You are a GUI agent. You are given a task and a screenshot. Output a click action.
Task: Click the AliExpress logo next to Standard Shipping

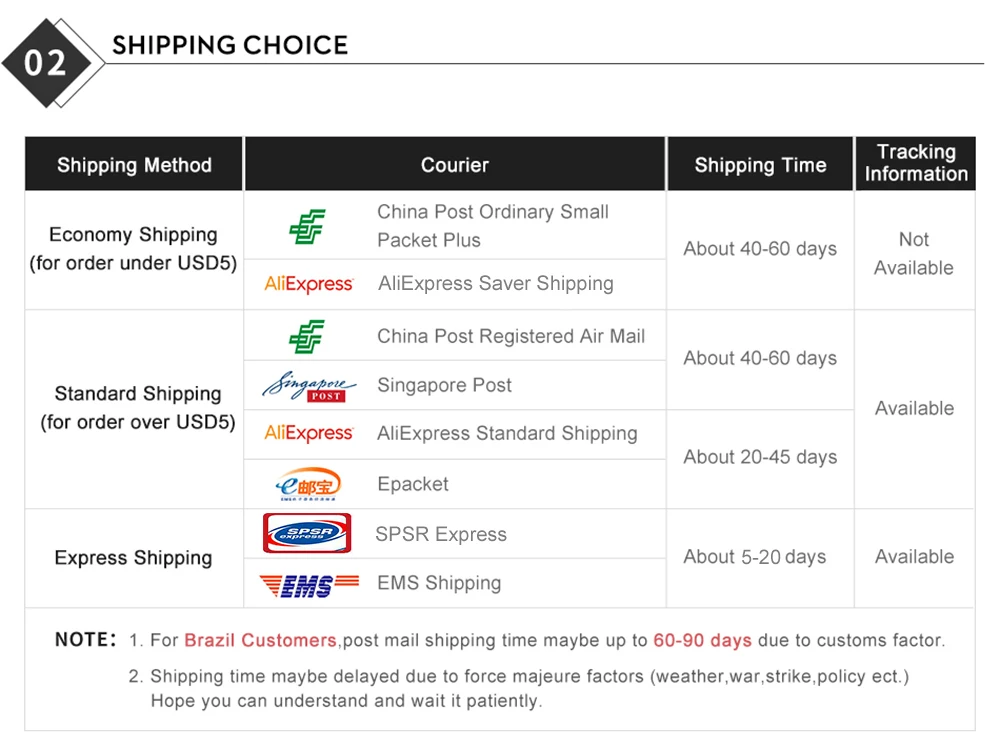coord(309,434)
